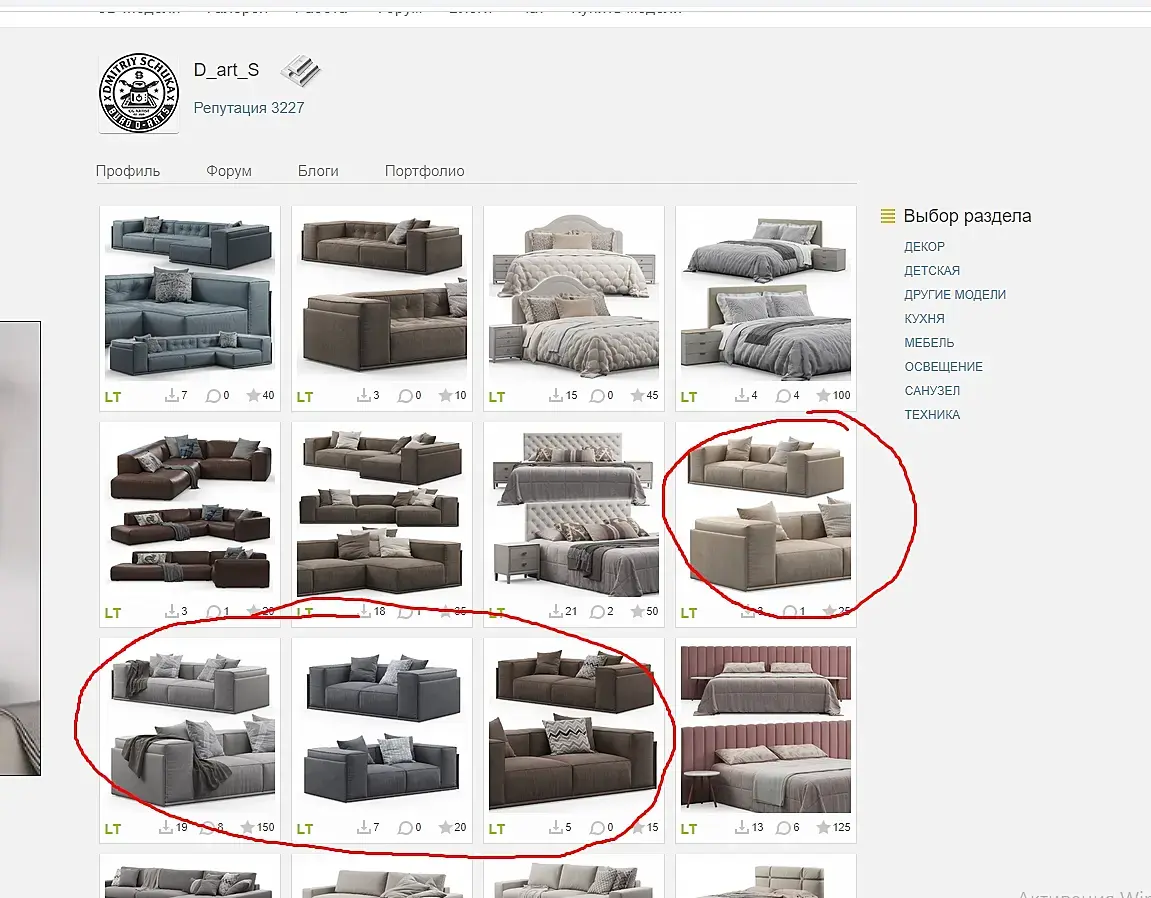Switch to the Портфолио tab
The height and width of the screenshot is (898, 1151).
[x=424, y=170]
